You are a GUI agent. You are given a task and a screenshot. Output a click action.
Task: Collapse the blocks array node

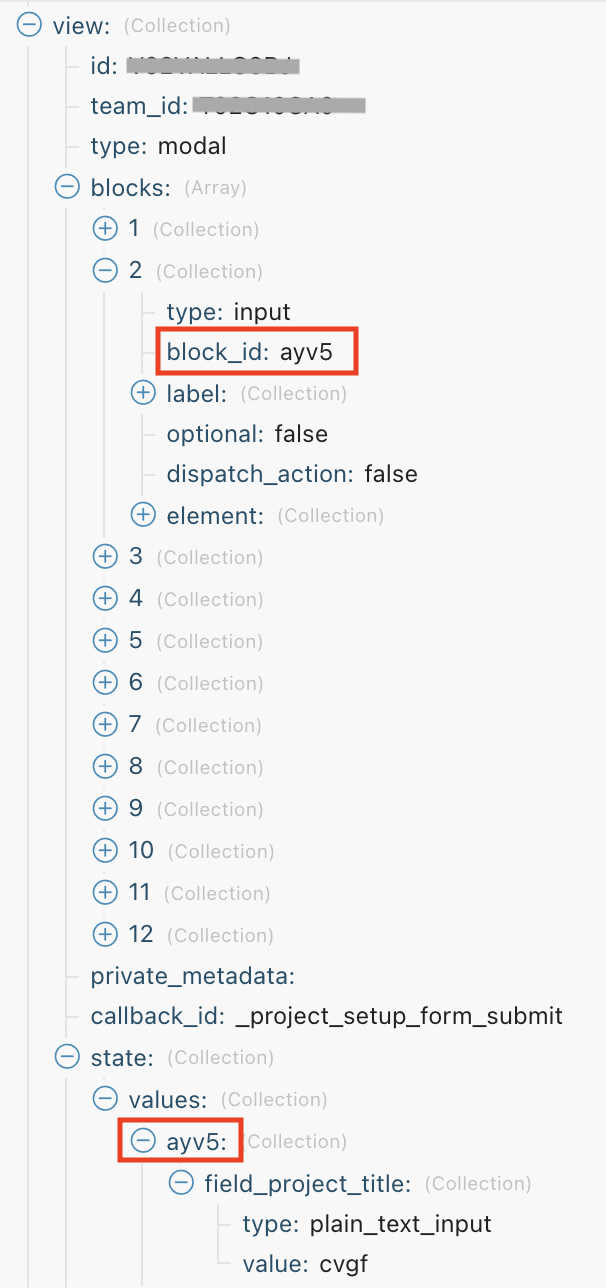click(67, 187)
